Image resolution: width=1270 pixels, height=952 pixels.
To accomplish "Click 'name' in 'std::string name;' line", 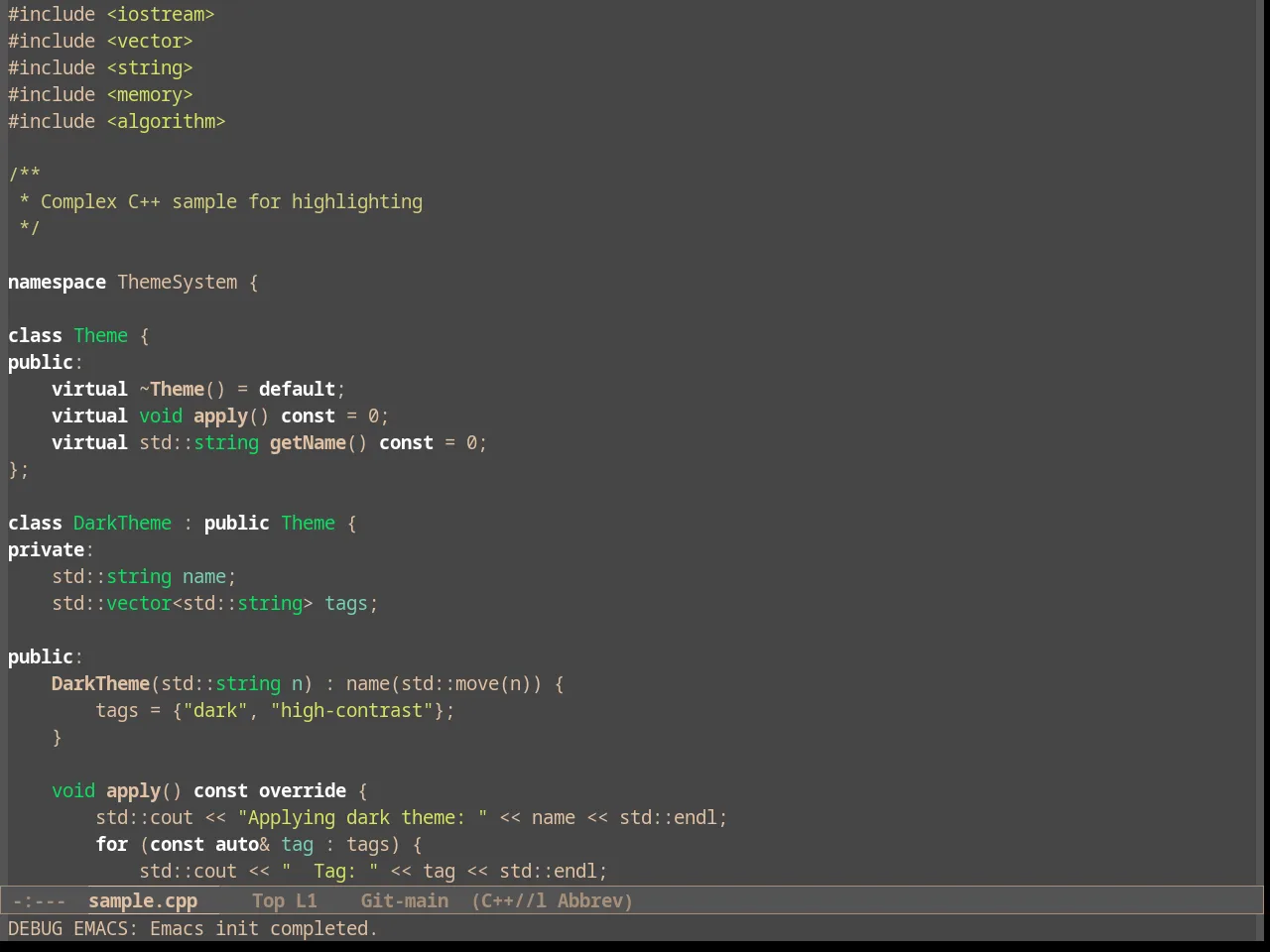I will click(204, 576).
